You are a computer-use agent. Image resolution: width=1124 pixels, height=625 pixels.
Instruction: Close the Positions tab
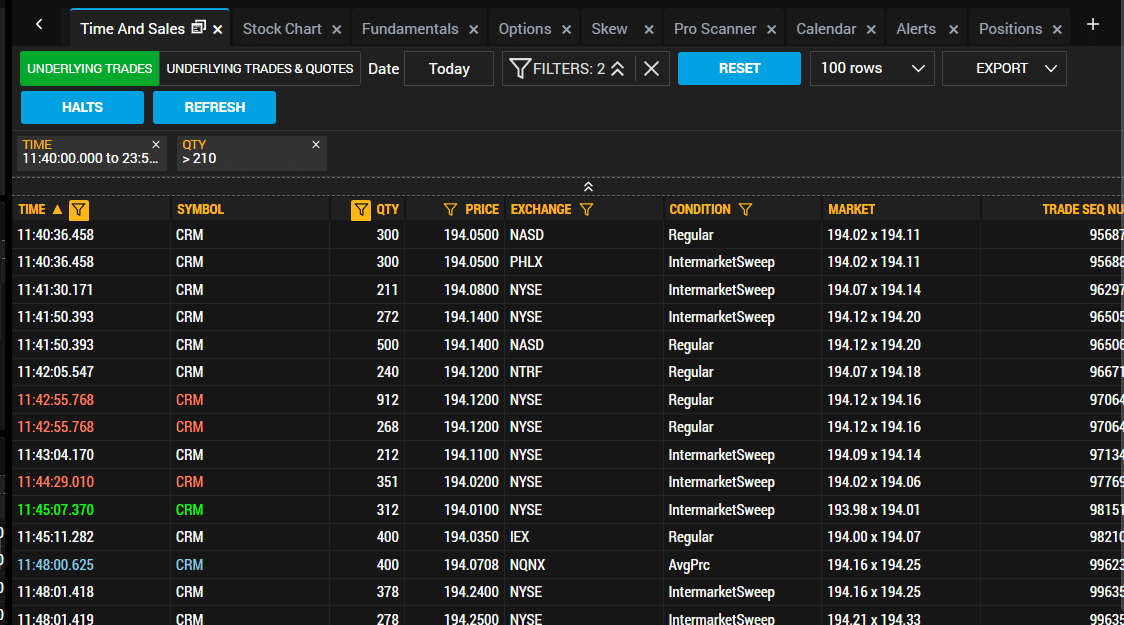(x=1057, y=29)
